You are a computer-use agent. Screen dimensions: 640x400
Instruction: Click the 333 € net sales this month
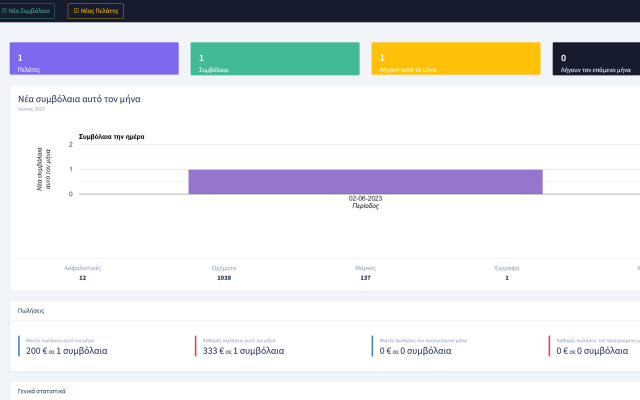point(243,351)
